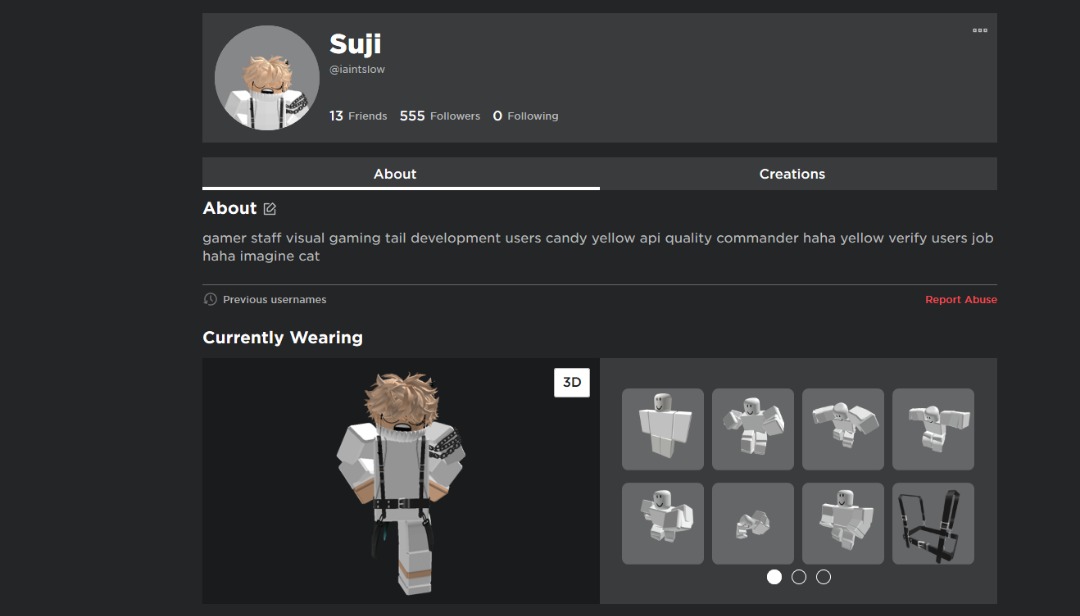Click the Report Abuse link
The width and height of the screenshot is (1080, 616).
pyautogui.click(x=961, y=299)
